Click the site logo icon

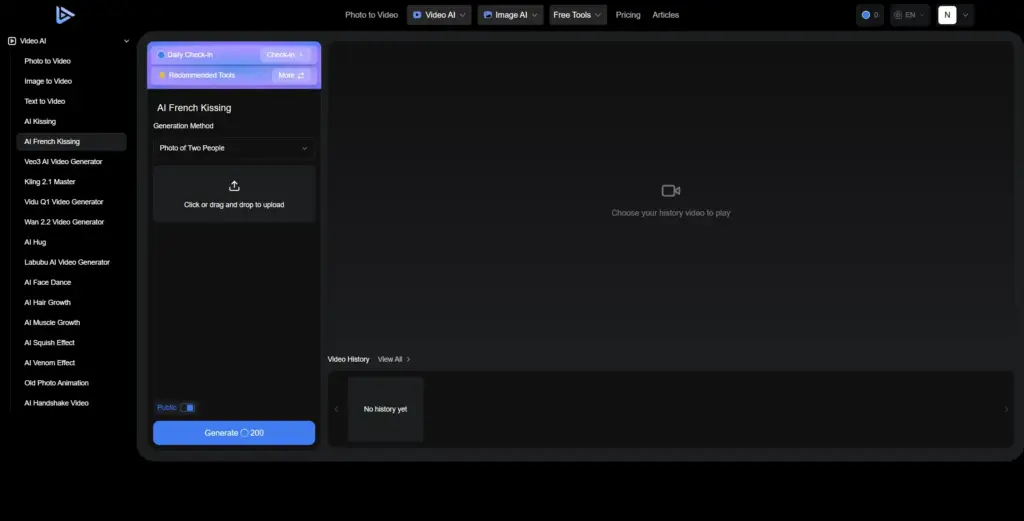[x=65, y=14]
